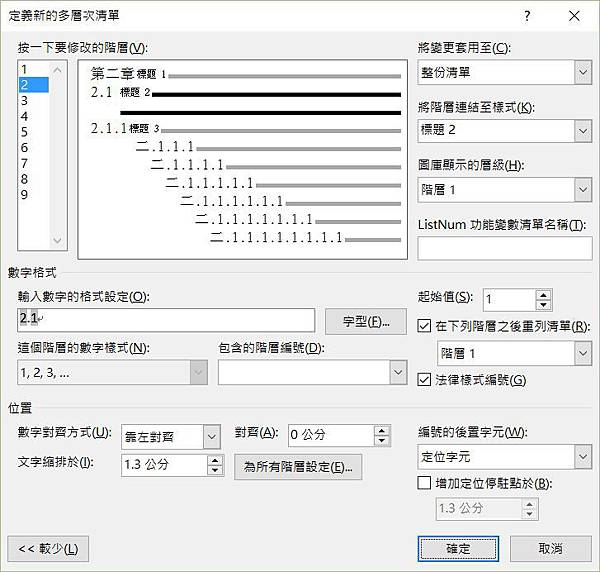Open the 將變更套用至 dropdown
This screenshot has width=600, height=572.
[583, 72]
